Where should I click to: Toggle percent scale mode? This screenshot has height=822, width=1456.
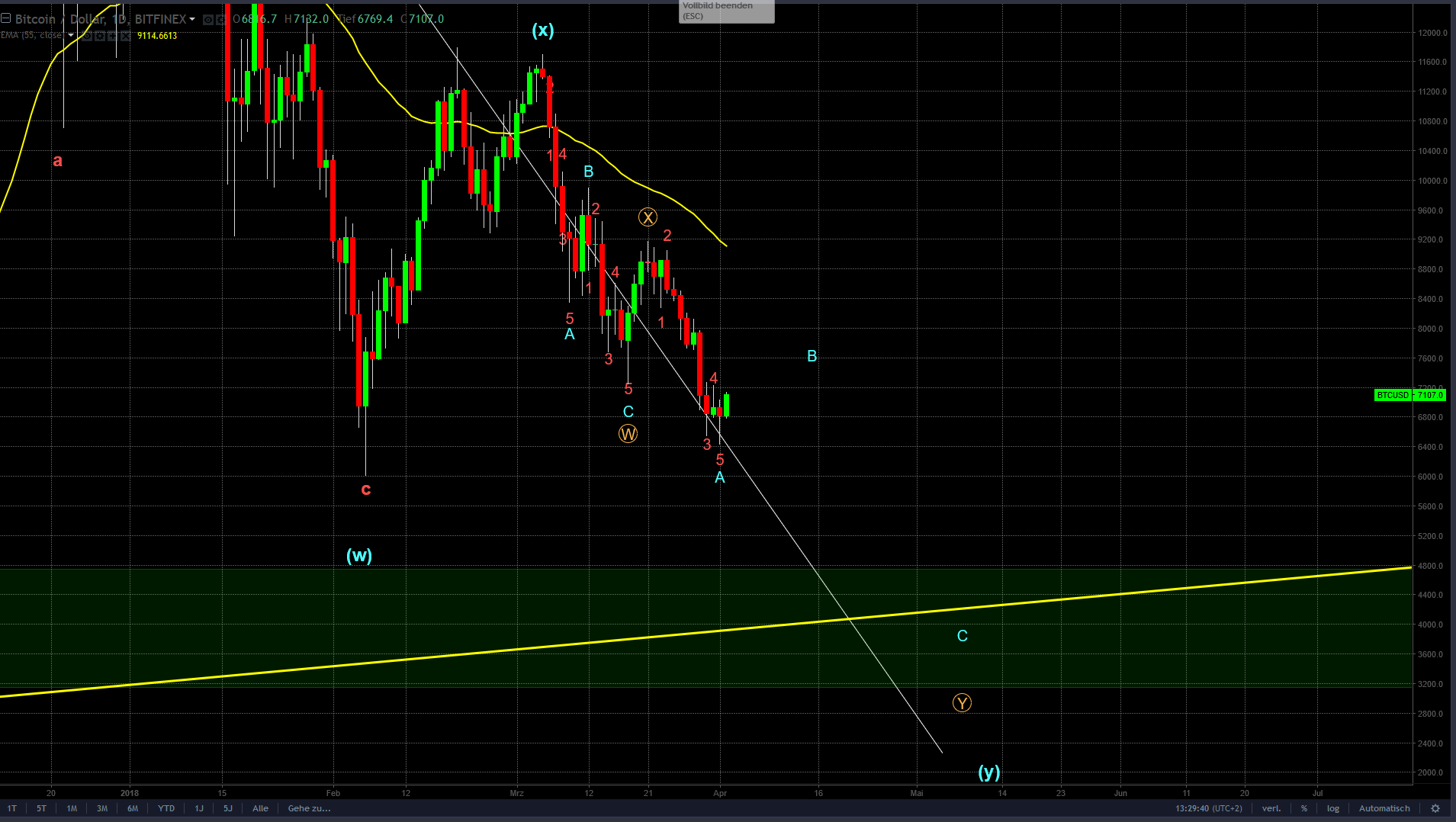click(x=1304, y=808)
